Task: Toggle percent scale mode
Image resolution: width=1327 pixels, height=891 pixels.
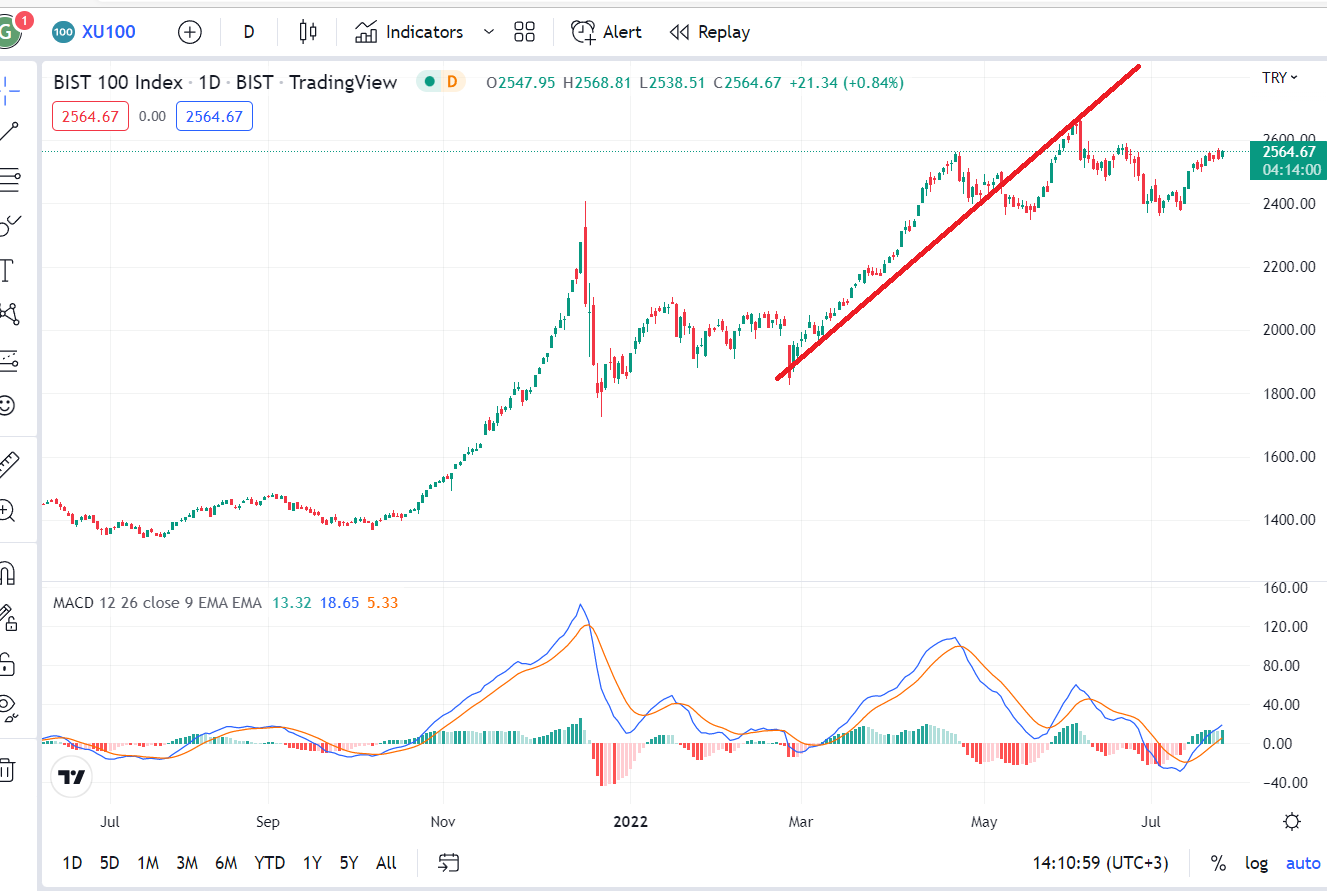Action: point(1218,863)
